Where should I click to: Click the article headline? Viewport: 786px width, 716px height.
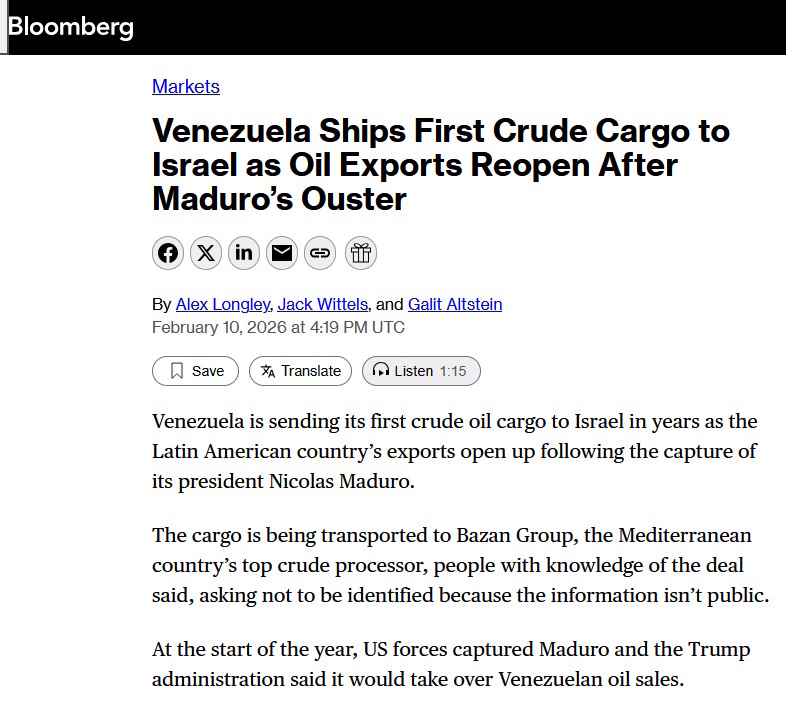440,165
